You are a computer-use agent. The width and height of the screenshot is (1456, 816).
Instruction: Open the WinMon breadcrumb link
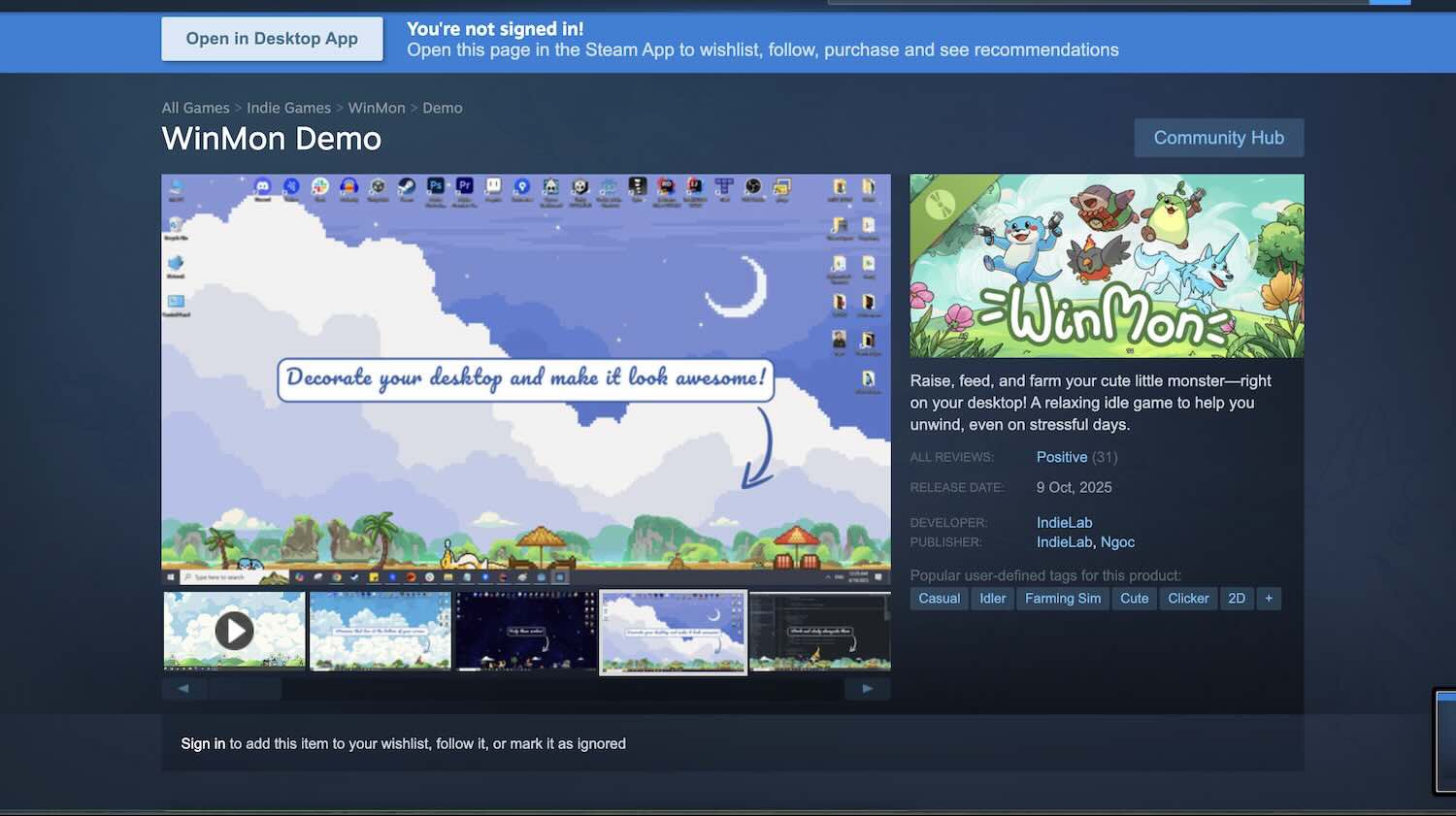[x=377, y=108]
